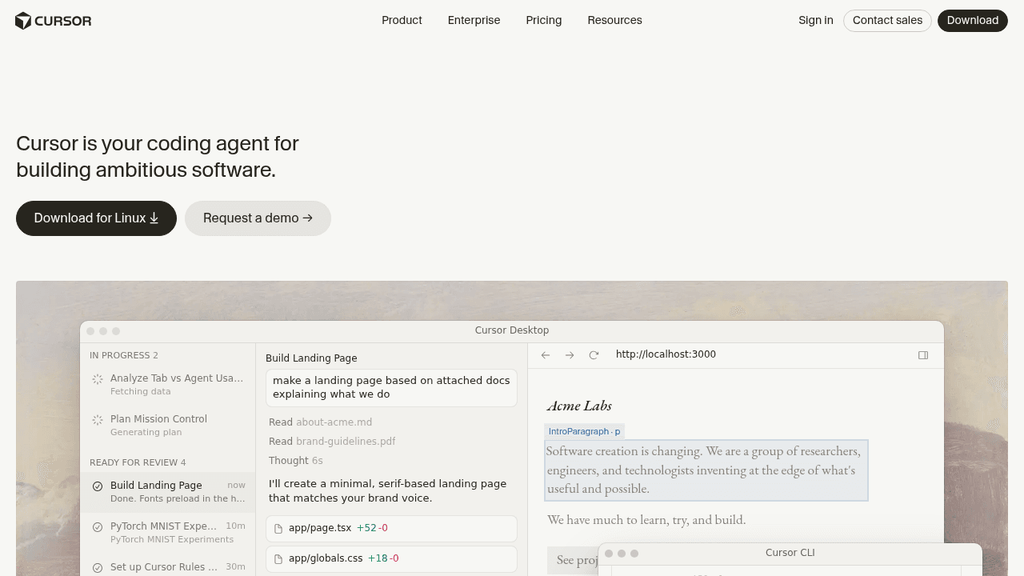Click check circle on PyTorch MNIST task
1024x576 pixels.
coord(97,527)
